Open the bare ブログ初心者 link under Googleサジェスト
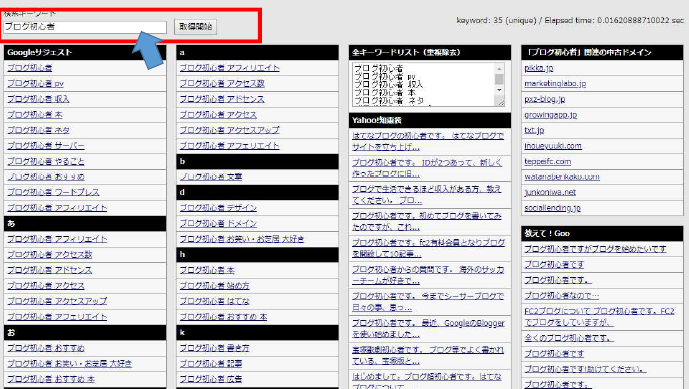This screenshot has width=689, height=389. click(x=30, y=68)
